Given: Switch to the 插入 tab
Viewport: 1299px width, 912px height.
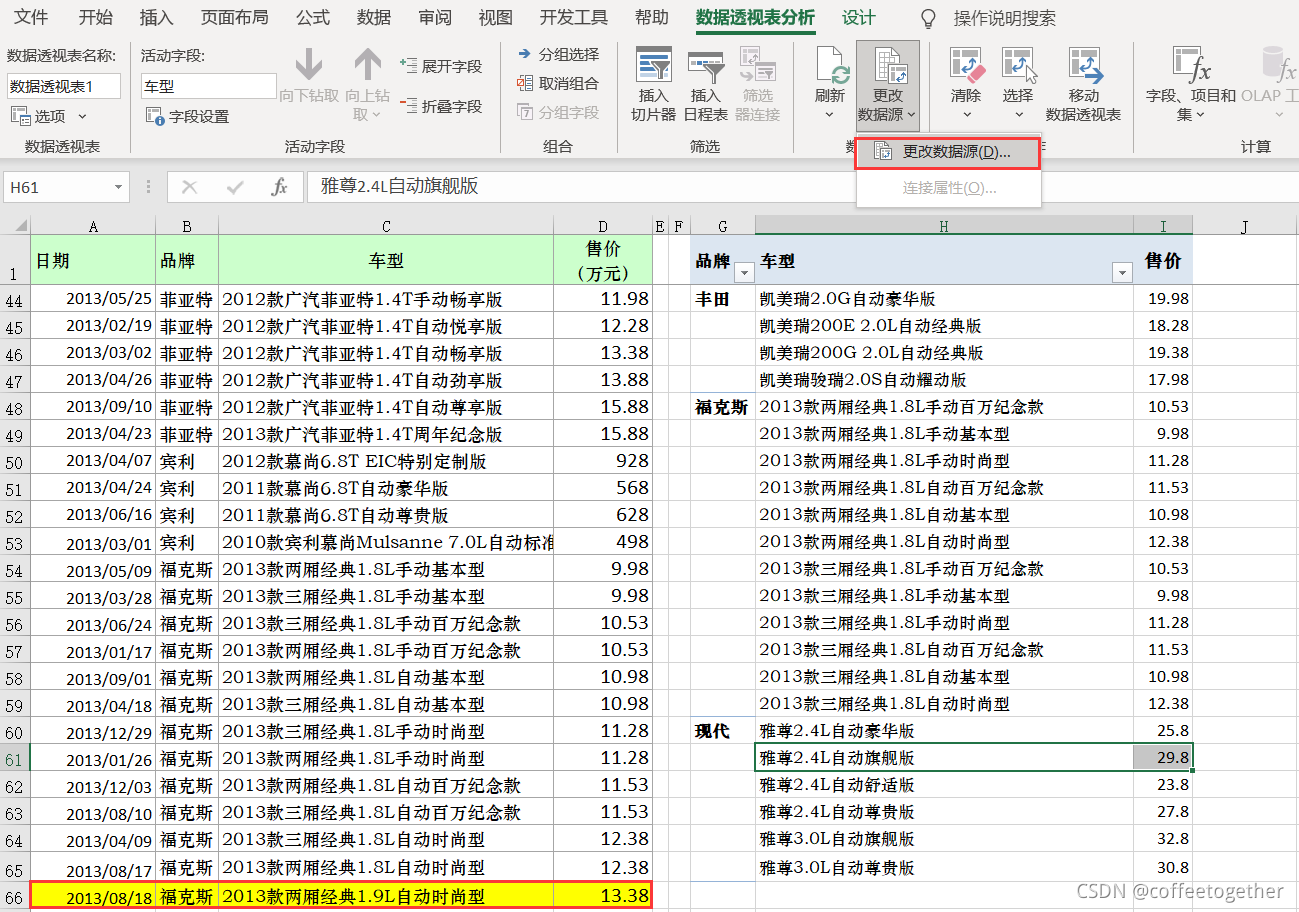Looking at the screenshot, I should [156, 18].
